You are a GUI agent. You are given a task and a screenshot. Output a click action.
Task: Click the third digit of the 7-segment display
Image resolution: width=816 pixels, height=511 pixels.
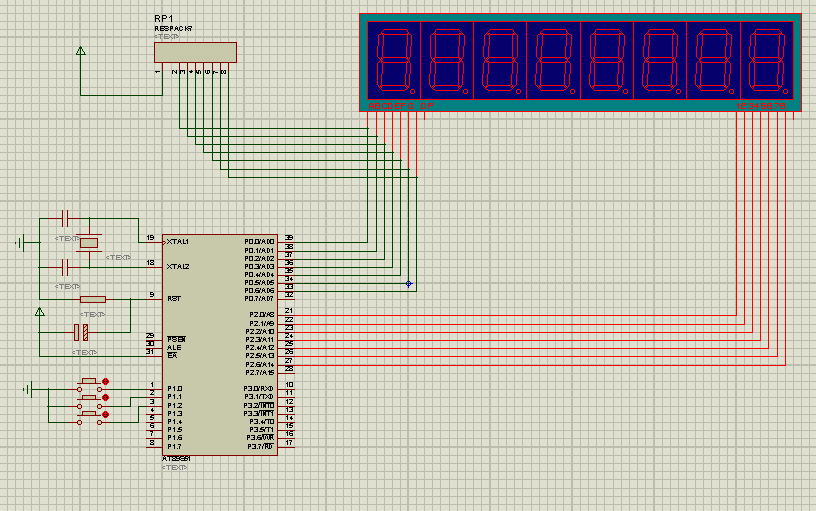click(x=500, y=60)
